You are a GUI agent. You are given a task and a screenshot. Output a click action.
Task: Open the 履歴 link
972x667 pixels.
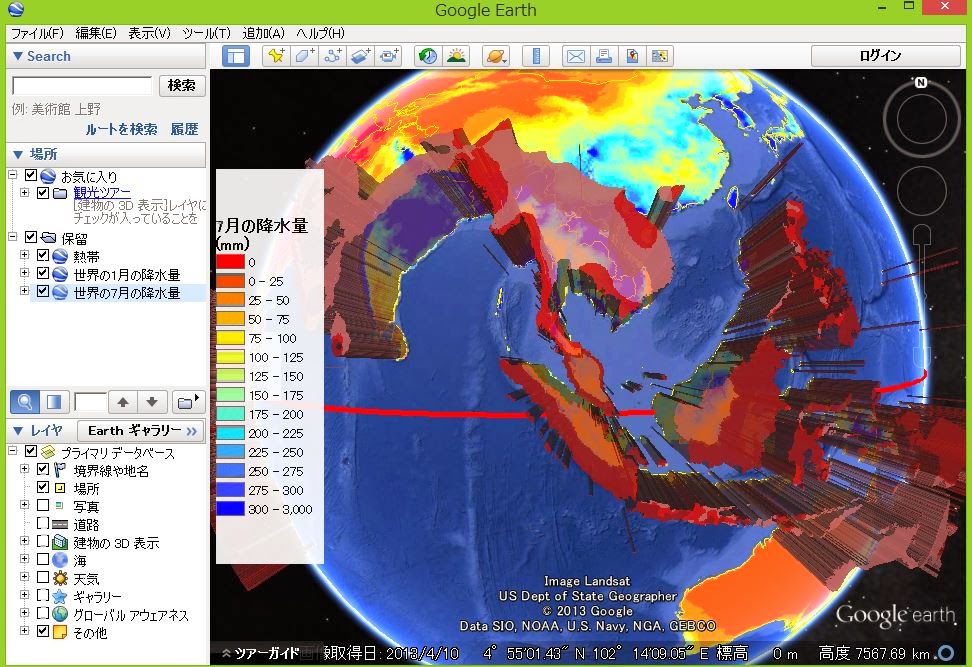coord(184,129)
